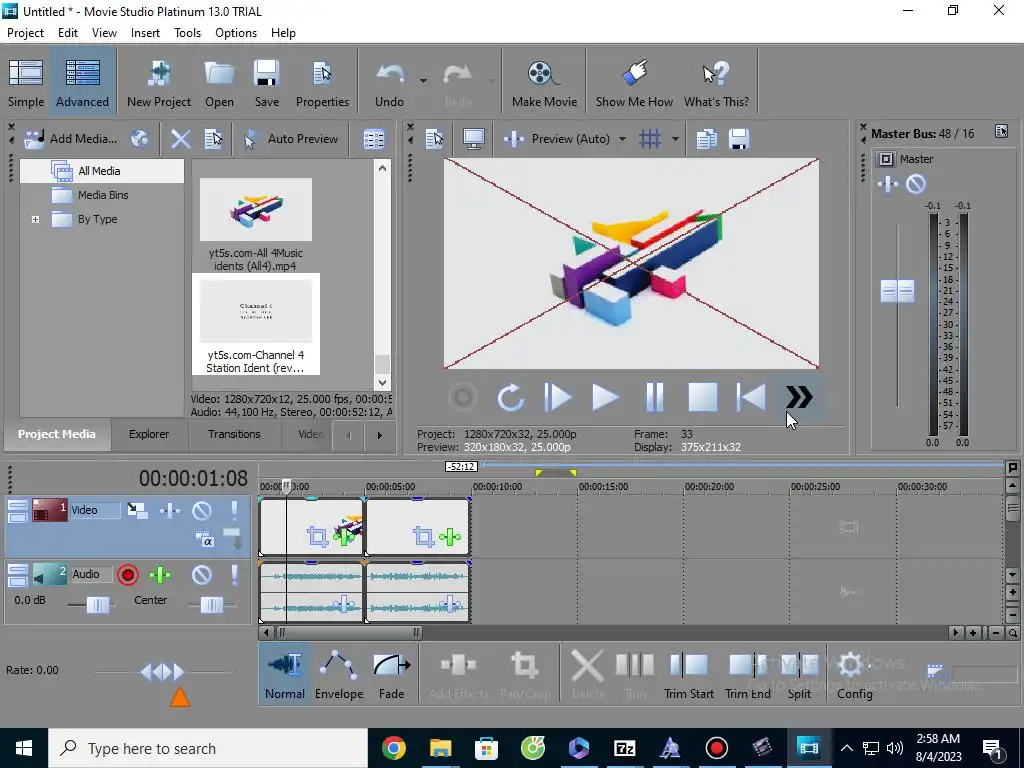This screenshot has width=1024, height=768.
Task: Select Media Bins folder
Action: [103, 195]
